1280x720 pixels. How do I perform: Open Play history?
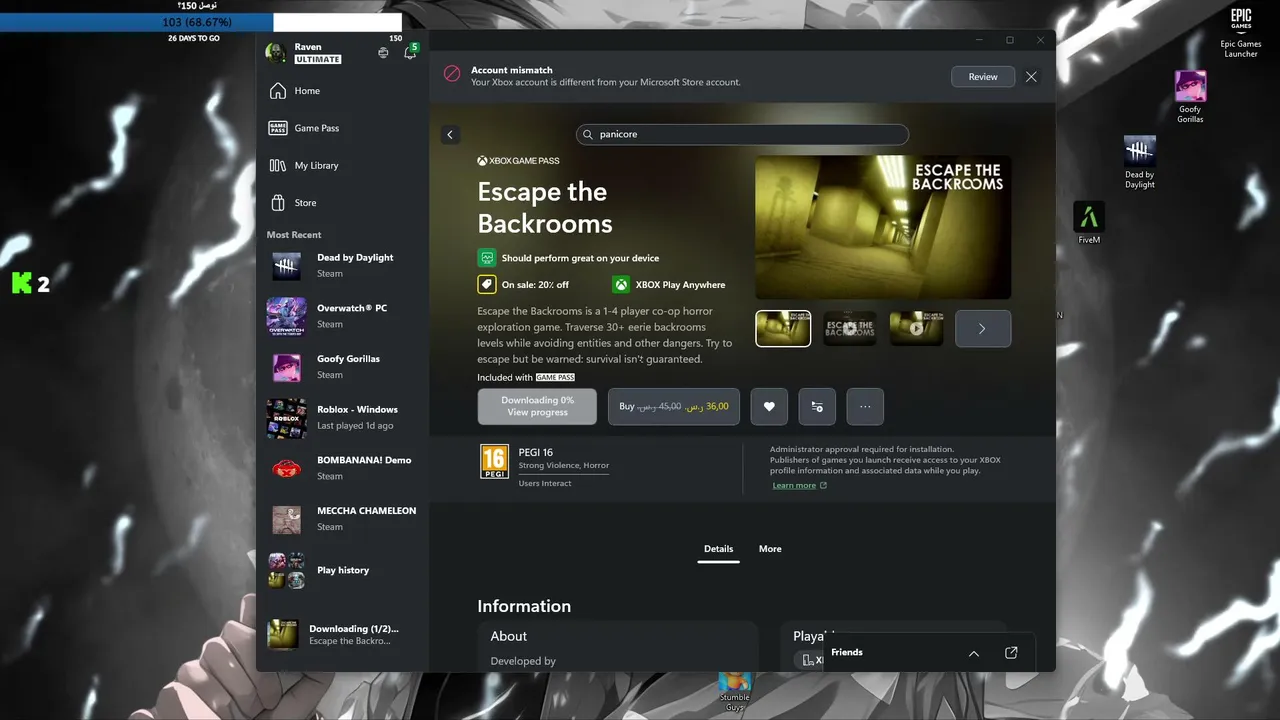[342, 570]
